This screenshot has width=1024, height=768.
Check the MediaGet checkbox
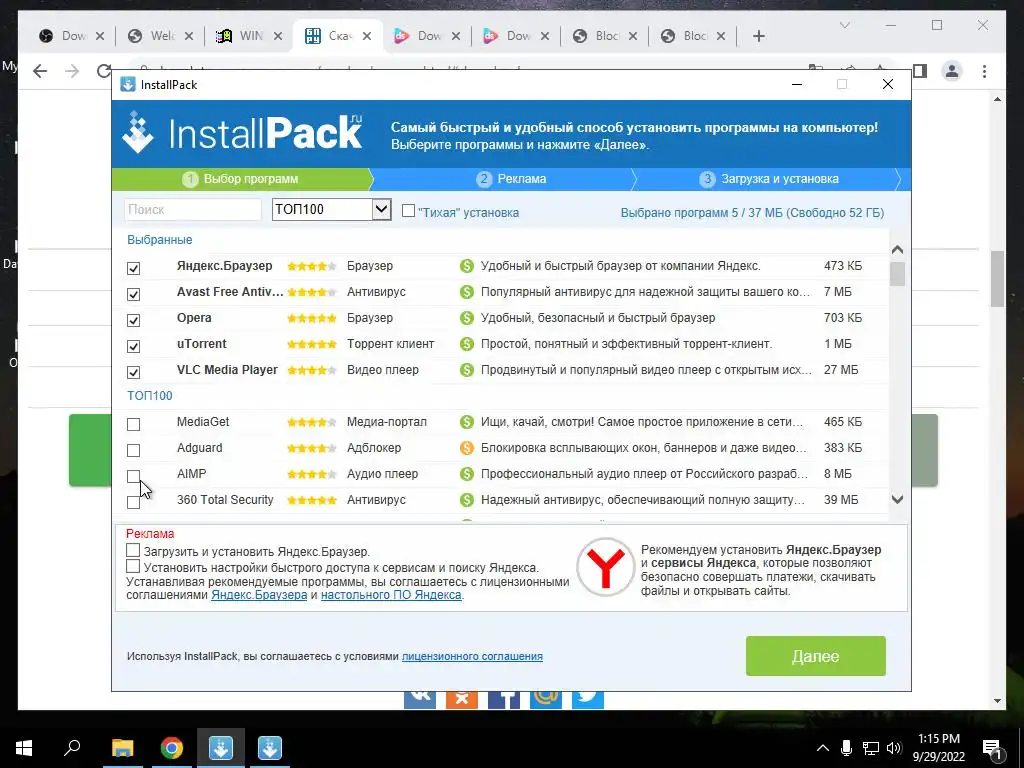coord(133,424)
